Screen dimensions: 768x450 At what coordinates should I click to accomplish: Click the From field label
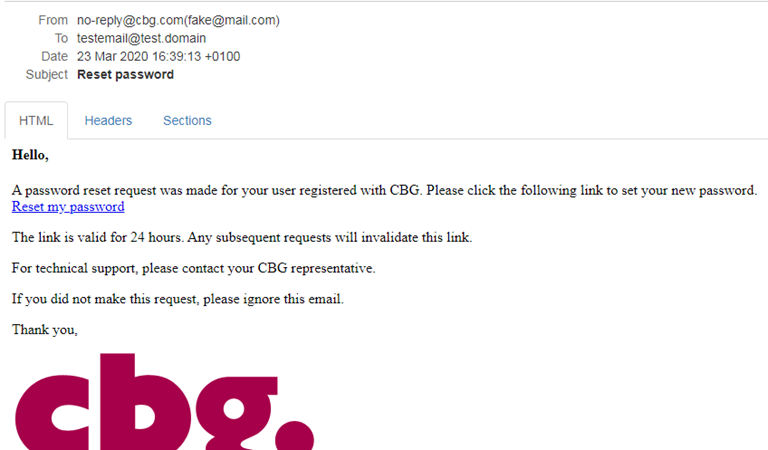click(x=53, y=20)
